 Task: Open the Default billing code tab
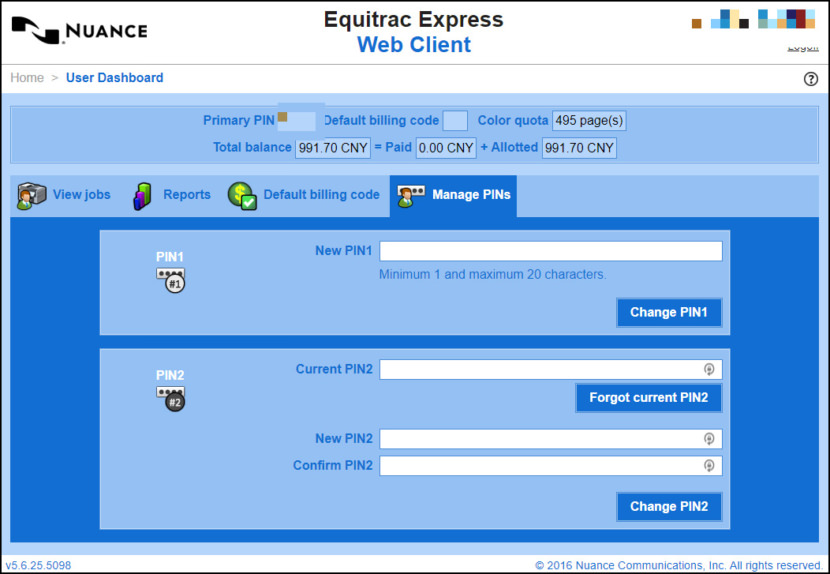[x=304, y=196]
